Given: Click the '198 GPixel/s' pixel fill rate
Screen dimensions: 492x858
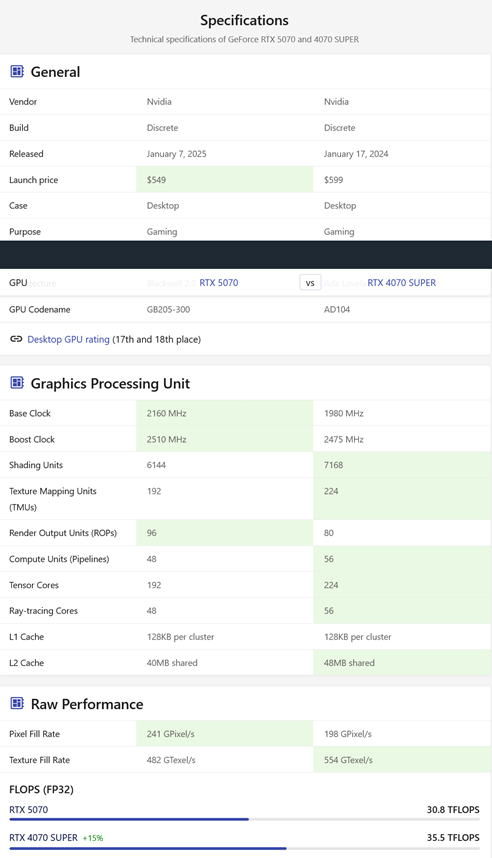Looking at the screenshot, I should 348,734.
